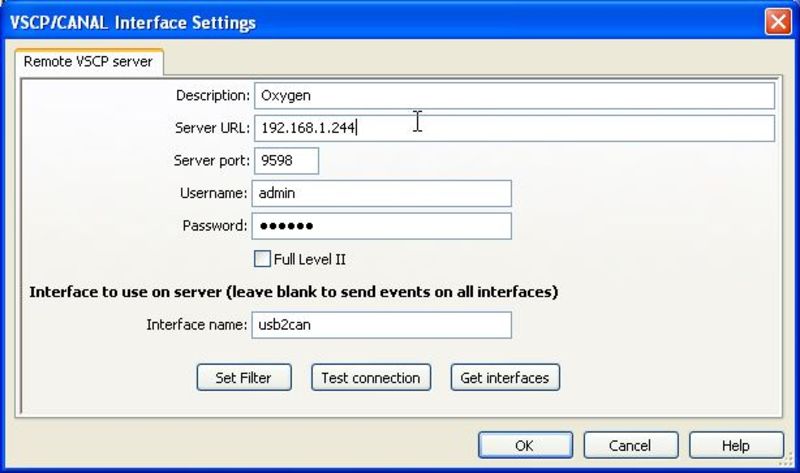Click the Server port field showing 9598
This screenshot has width=800, height=473.
[x=286, y=160]
